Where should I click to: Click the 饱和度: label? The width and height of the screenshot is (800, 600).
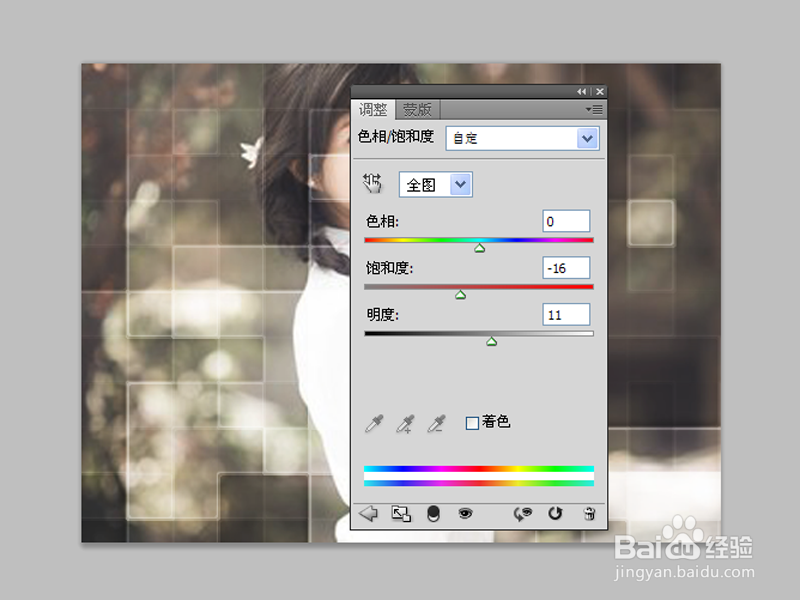coord(389,268)
